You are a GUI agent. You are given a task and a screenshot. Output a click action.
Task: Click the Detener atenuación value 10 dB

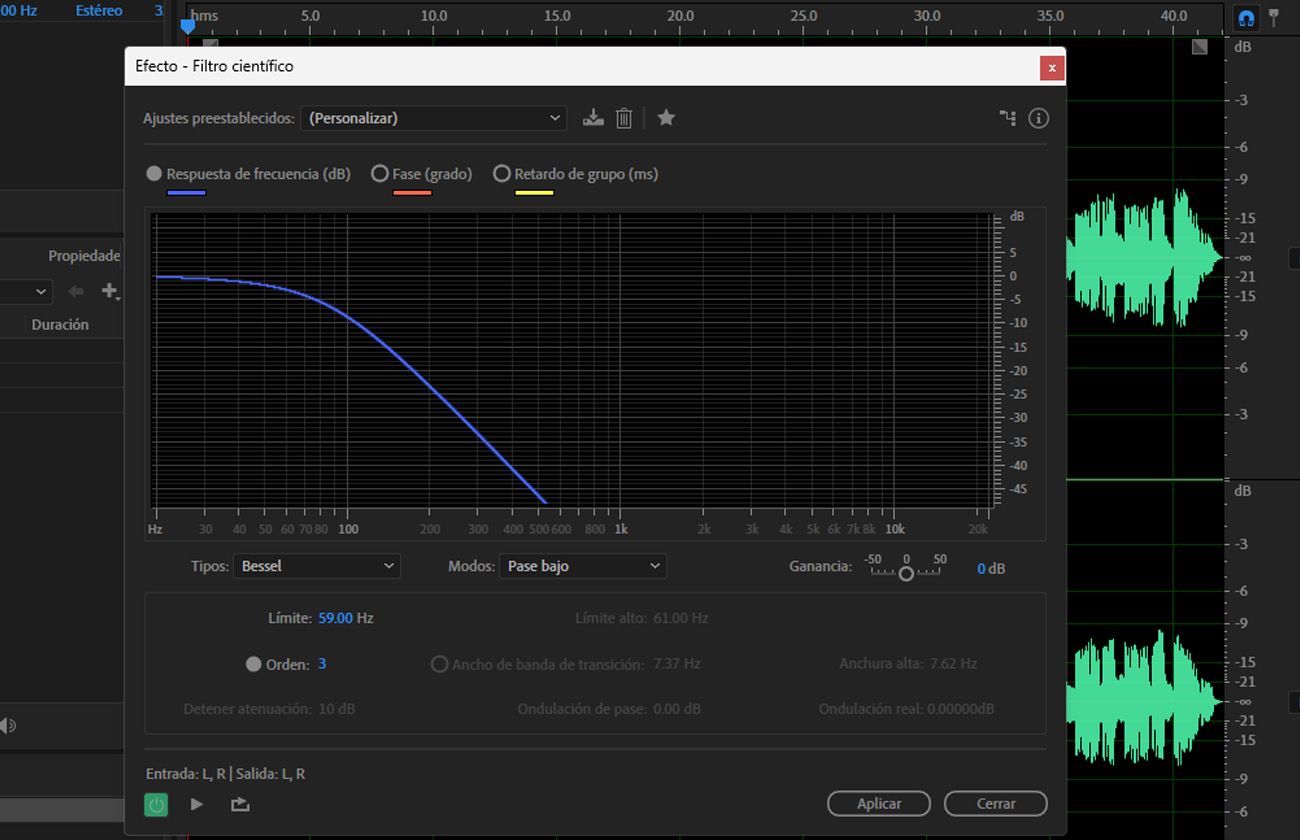coord(337,709)
